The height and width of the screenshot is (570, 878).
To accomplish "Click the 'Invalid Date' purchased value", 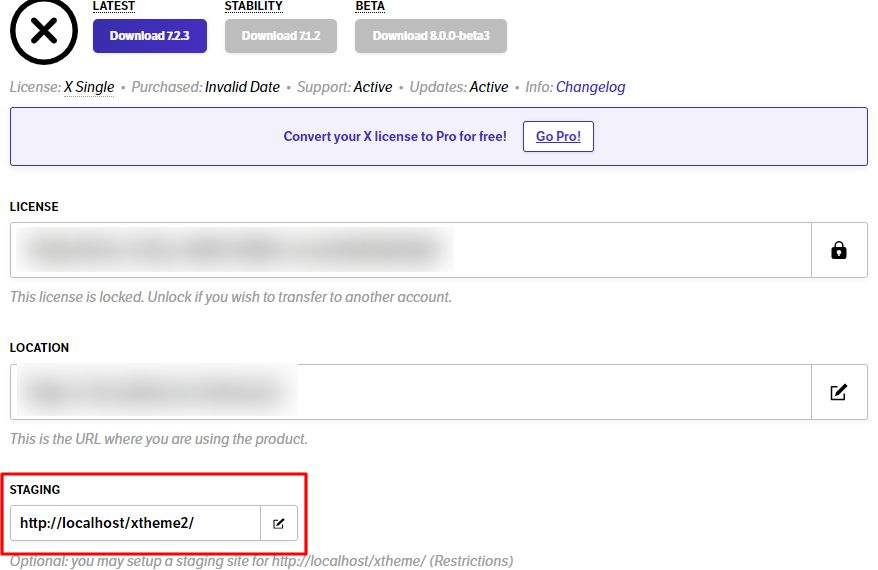I will (242, 87).
